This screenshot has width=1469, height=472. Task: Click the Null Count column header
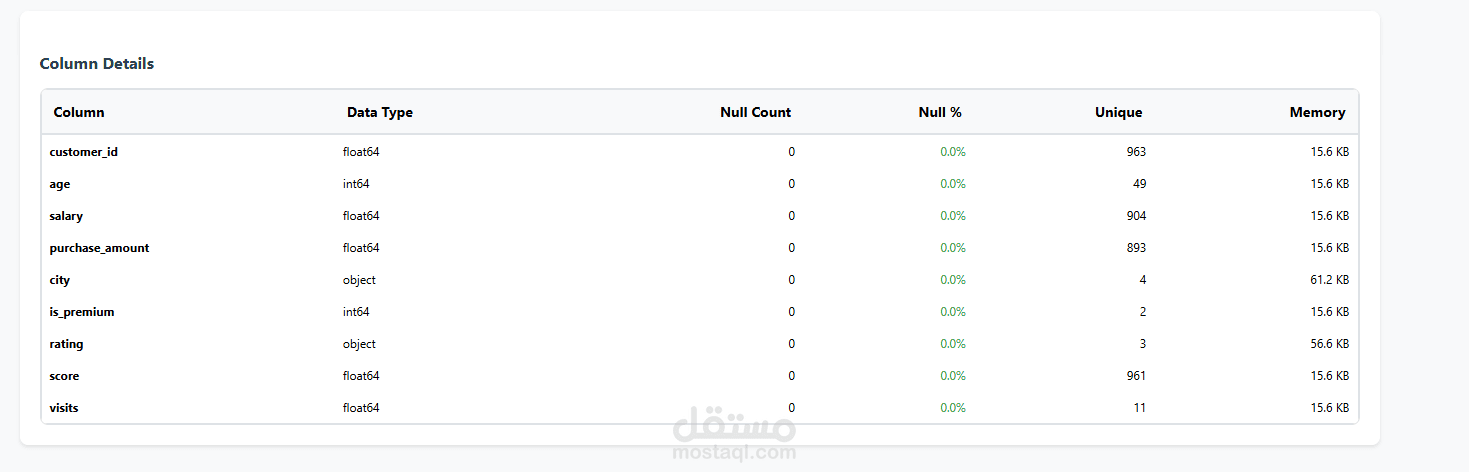tap(755, 113)
